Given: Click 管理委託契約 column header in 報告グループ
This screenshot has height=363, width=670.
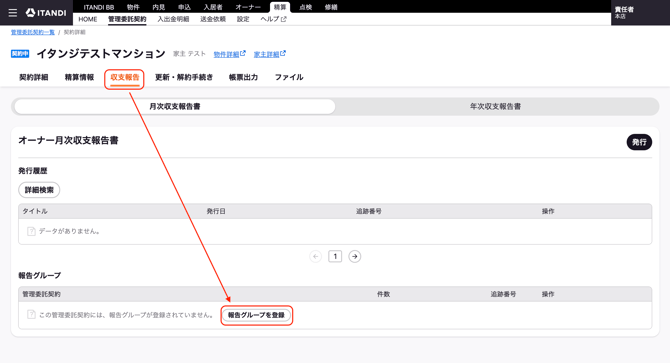Looking at the screenshot, I should pyautogui.click(x=41, y=294).
